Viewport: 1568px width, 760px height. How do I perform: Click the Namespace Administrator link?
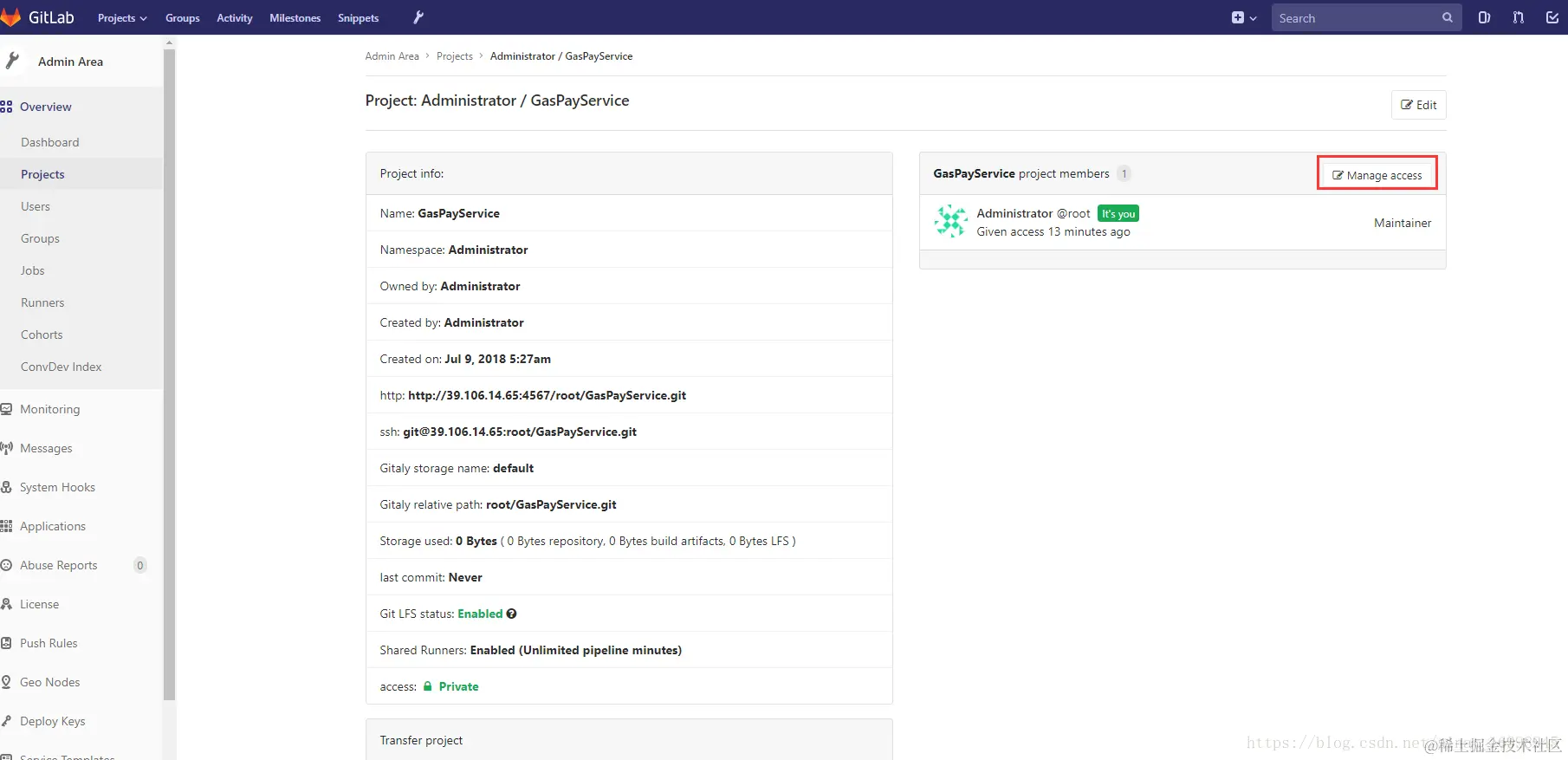coord(489,250)
